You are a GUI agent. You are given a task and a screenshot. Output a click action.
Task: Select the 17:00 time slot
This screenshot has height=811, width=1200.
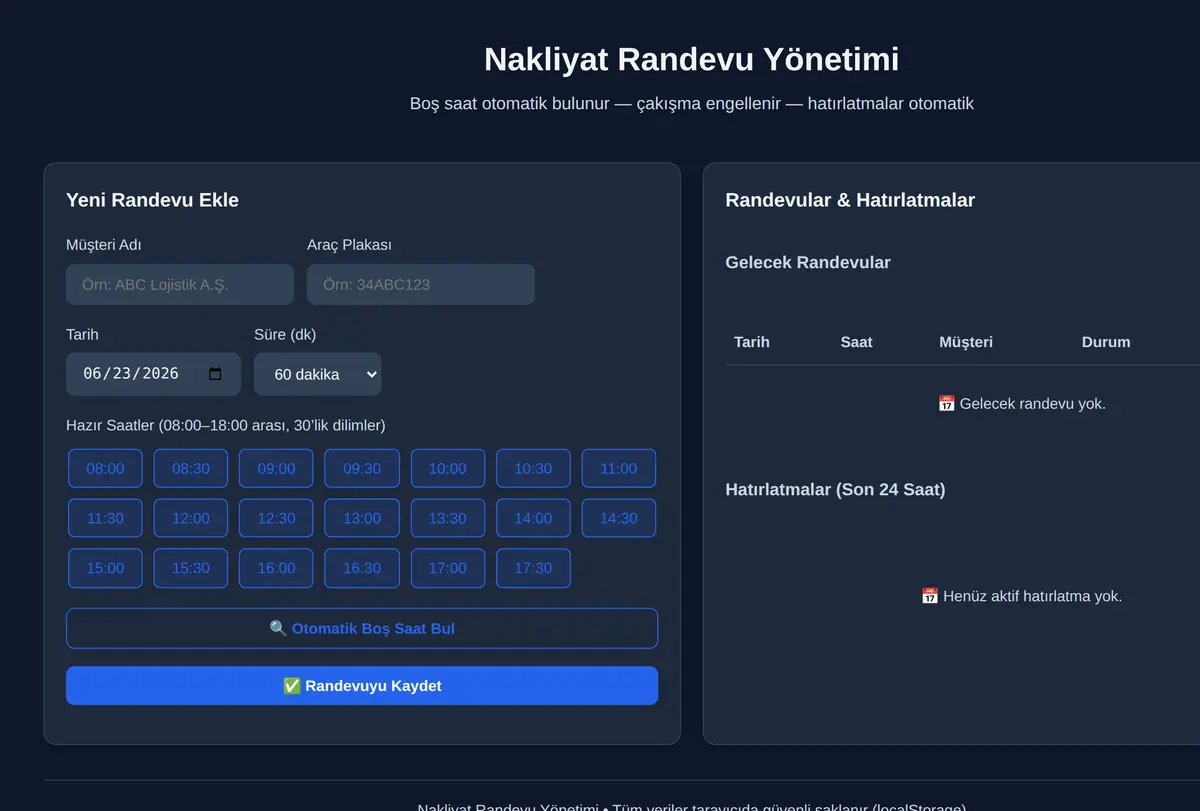coord(448,568)
